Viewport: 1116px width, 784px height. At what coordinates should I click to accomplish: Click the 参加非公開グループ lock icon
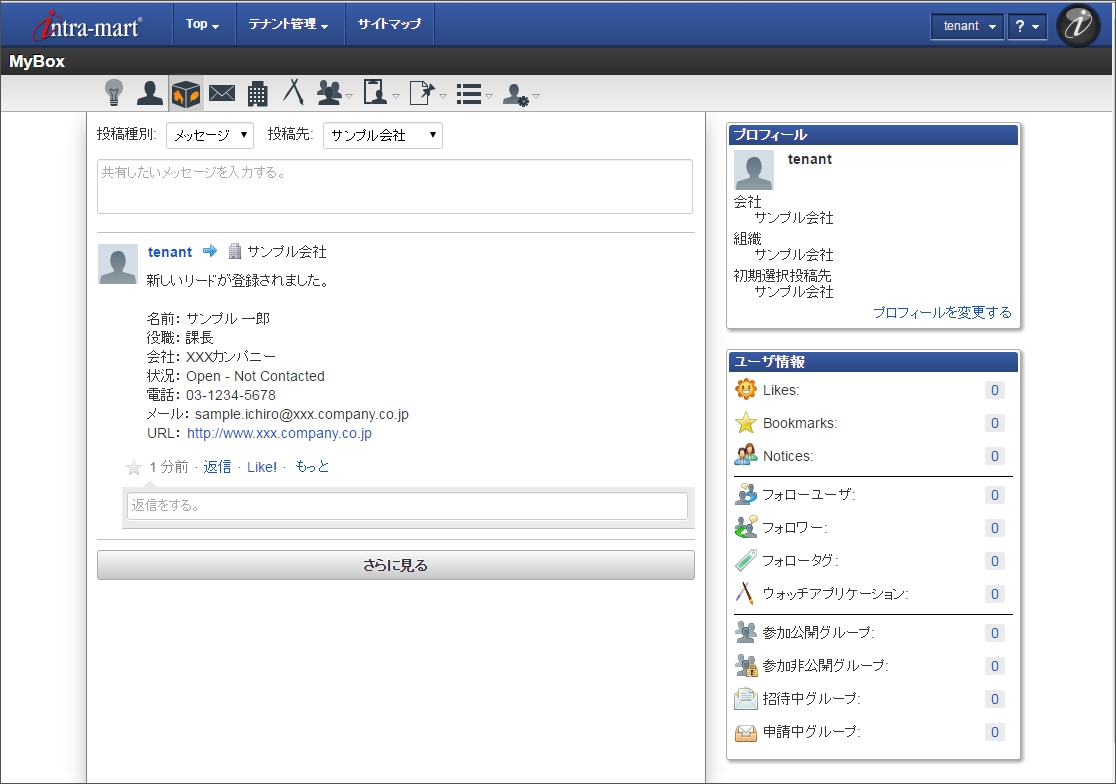click(746, 665)
